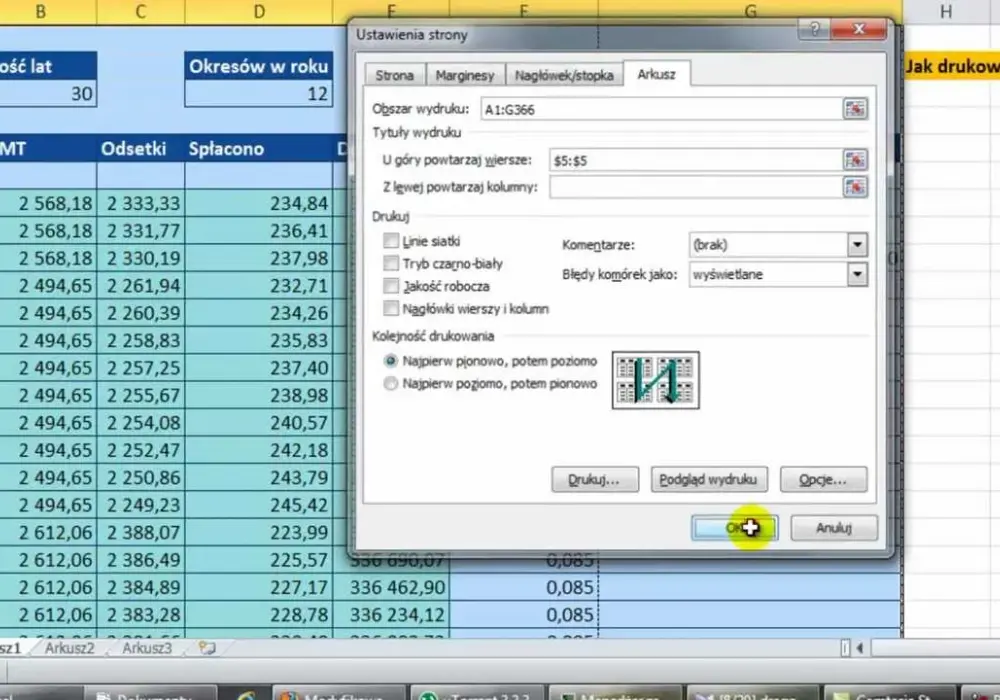The width and height of the screenshot is (1000, 700).
Task: Click cell containing 237,98
Action: pyautogui.click(x=258, y=258)
